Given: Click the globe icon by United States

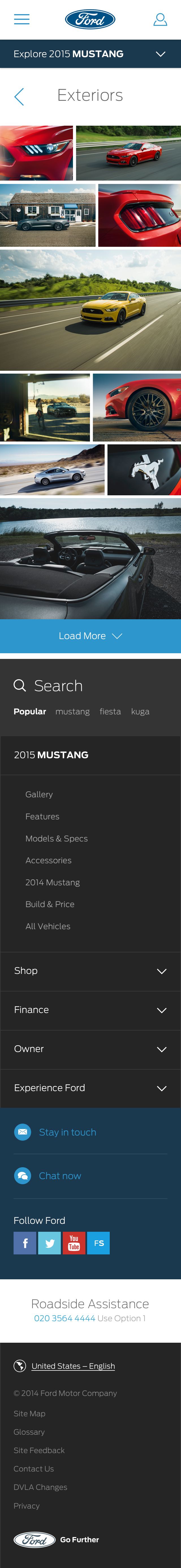Looking at the screenshot, I should 20,1366.
